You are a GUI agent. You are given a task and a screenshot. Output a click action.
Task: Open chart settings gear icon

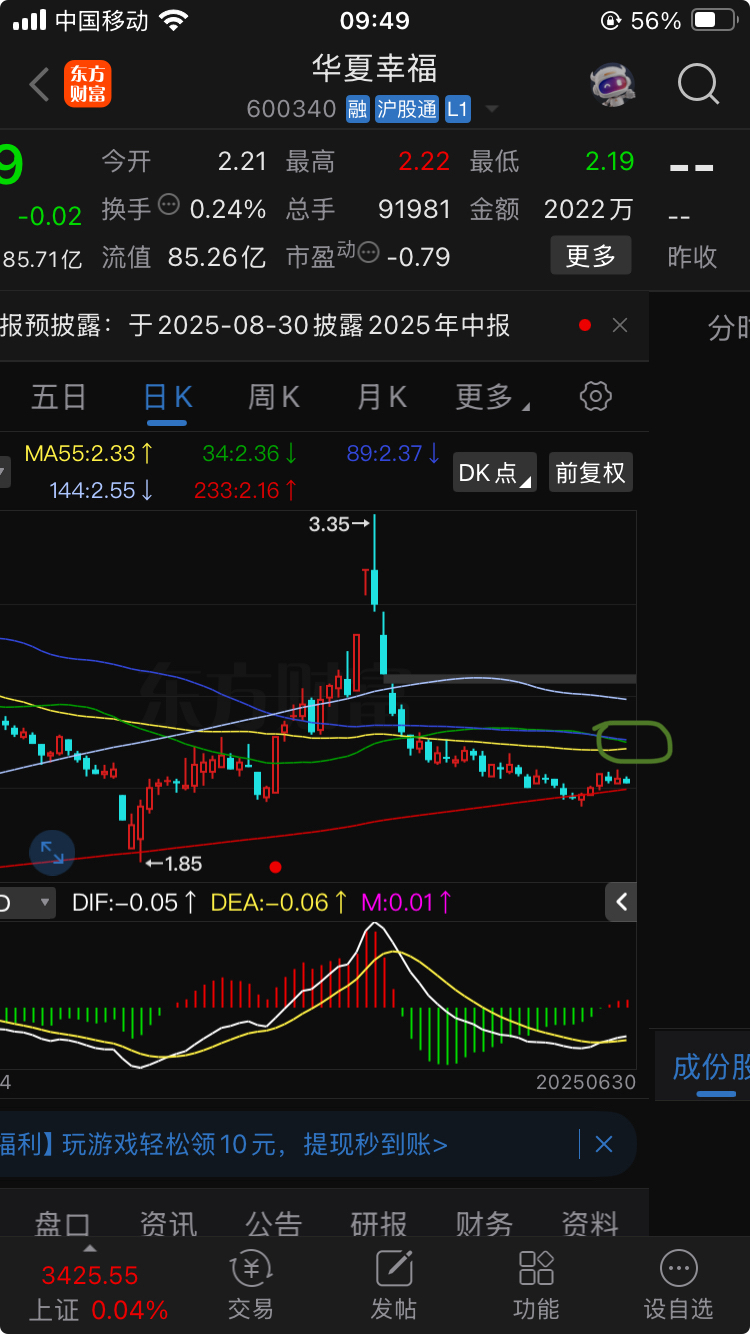coord(595,396)
